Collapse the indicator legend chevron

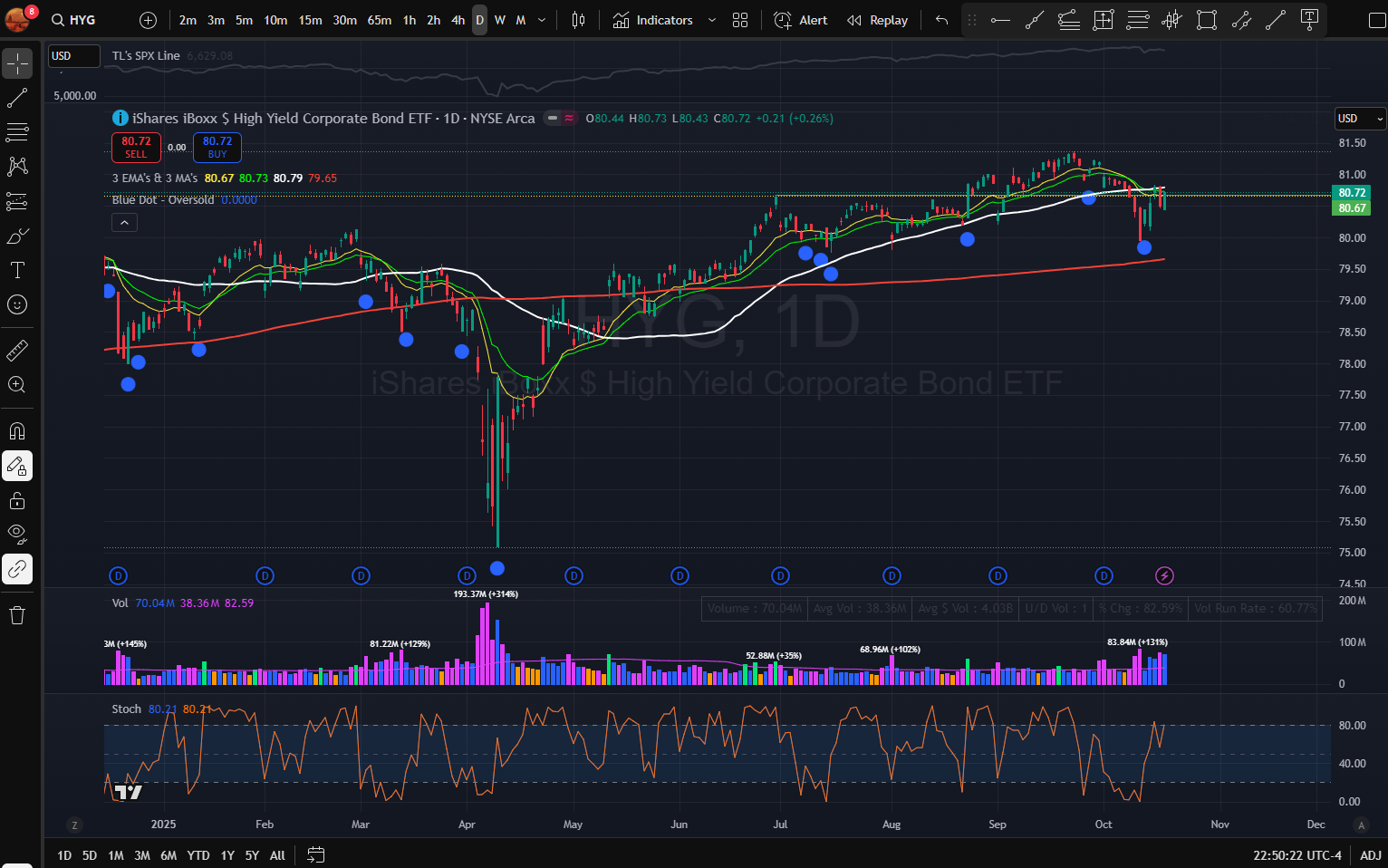124,222
